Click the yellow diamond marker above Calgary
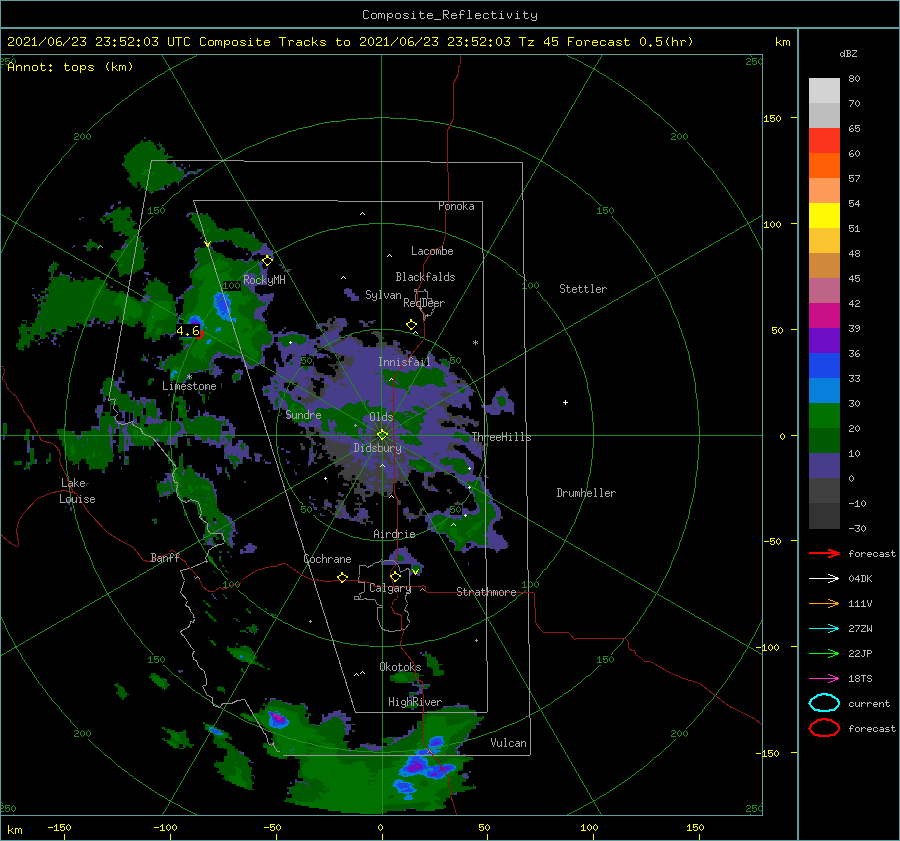The height and width of the screenshot is (841, 900). click(x=395, y=576)
